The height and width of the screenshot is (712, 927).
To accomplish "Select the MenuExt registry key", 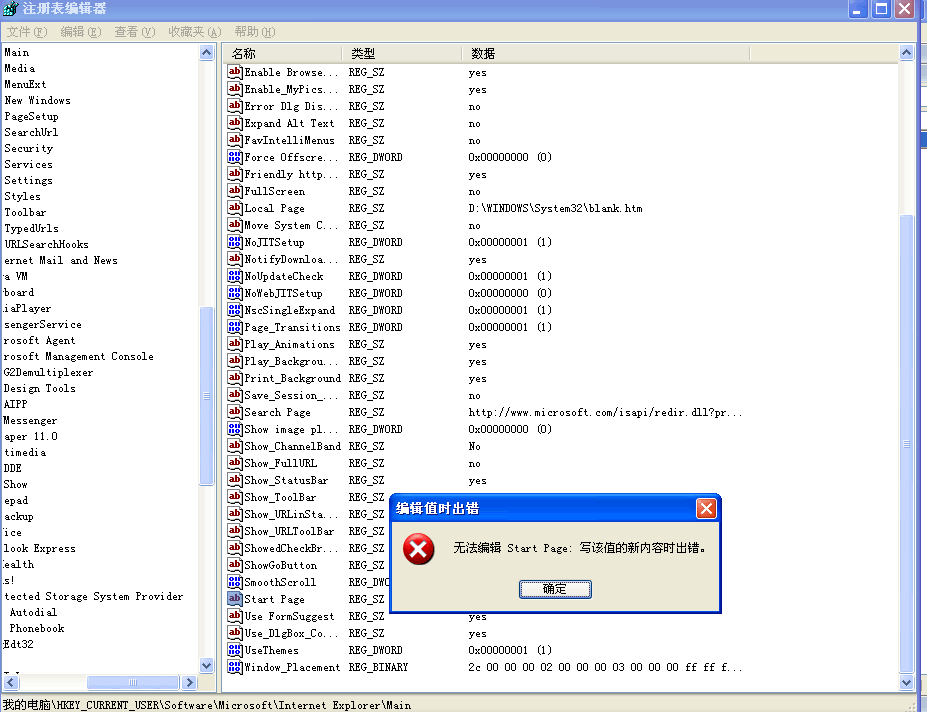I will point(25,85).
